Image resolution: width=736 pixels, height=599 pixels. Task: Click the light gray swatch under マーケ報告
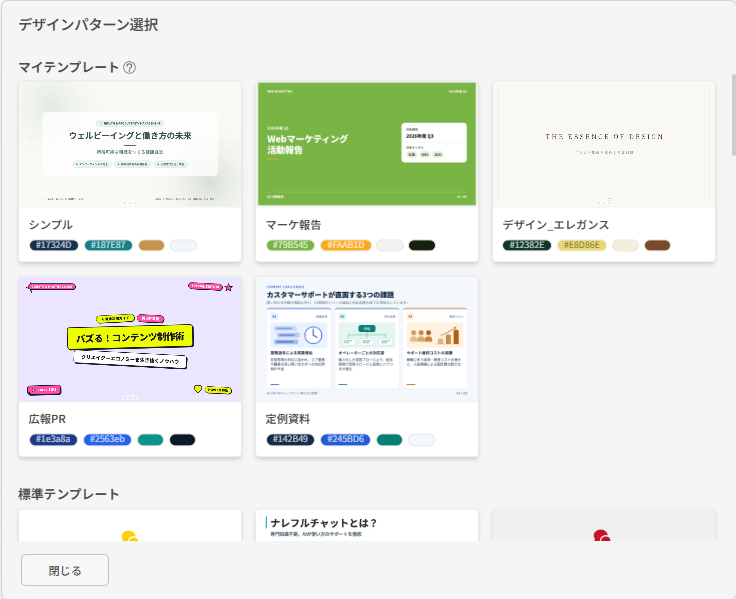coord(390,245)
